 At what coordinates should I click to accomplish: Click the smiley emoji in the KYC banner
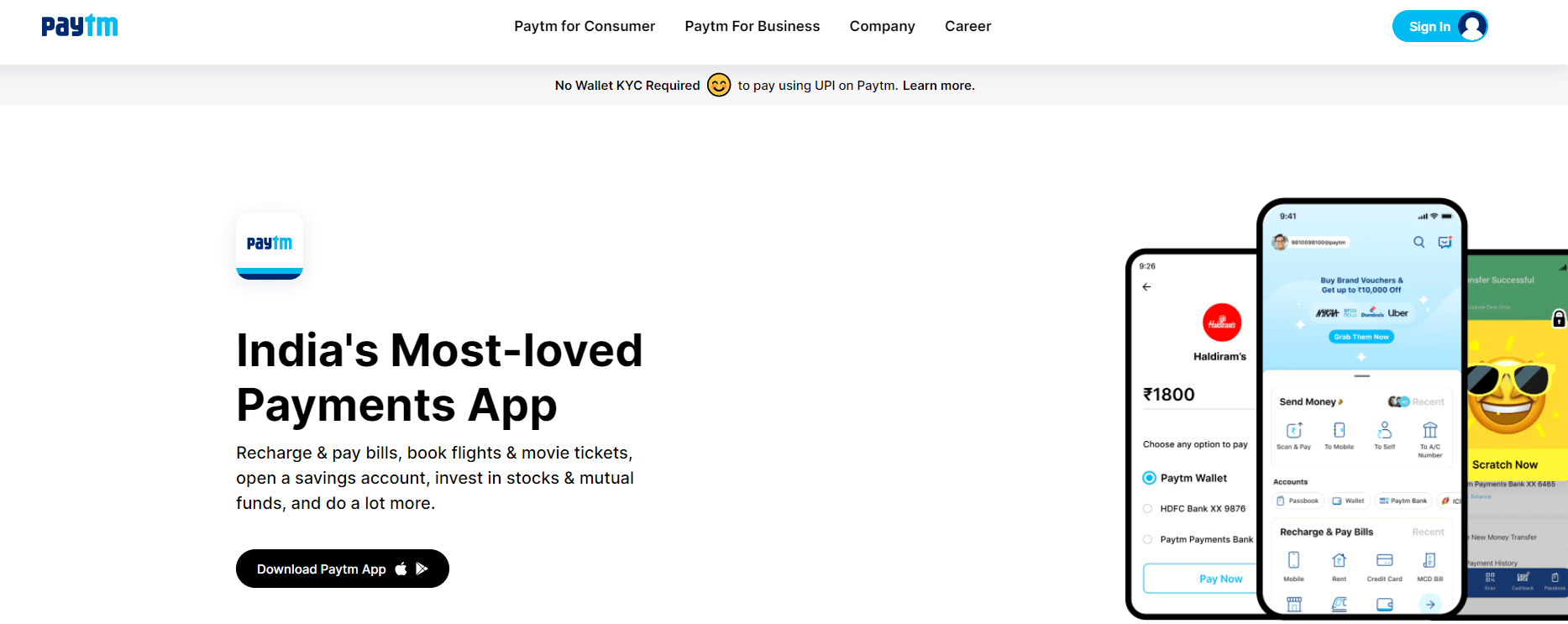(719, 85)
